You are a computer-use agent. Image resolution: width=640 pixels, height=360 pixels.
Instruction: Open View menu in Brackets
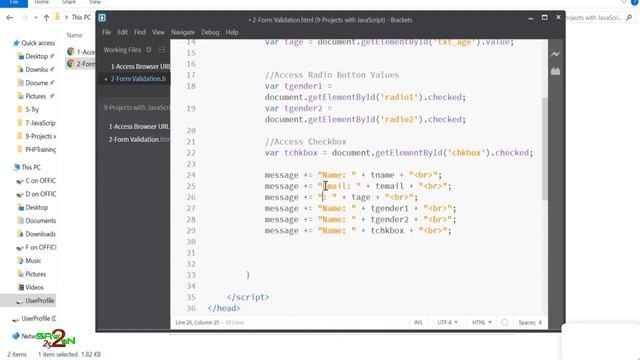point(158,32)
